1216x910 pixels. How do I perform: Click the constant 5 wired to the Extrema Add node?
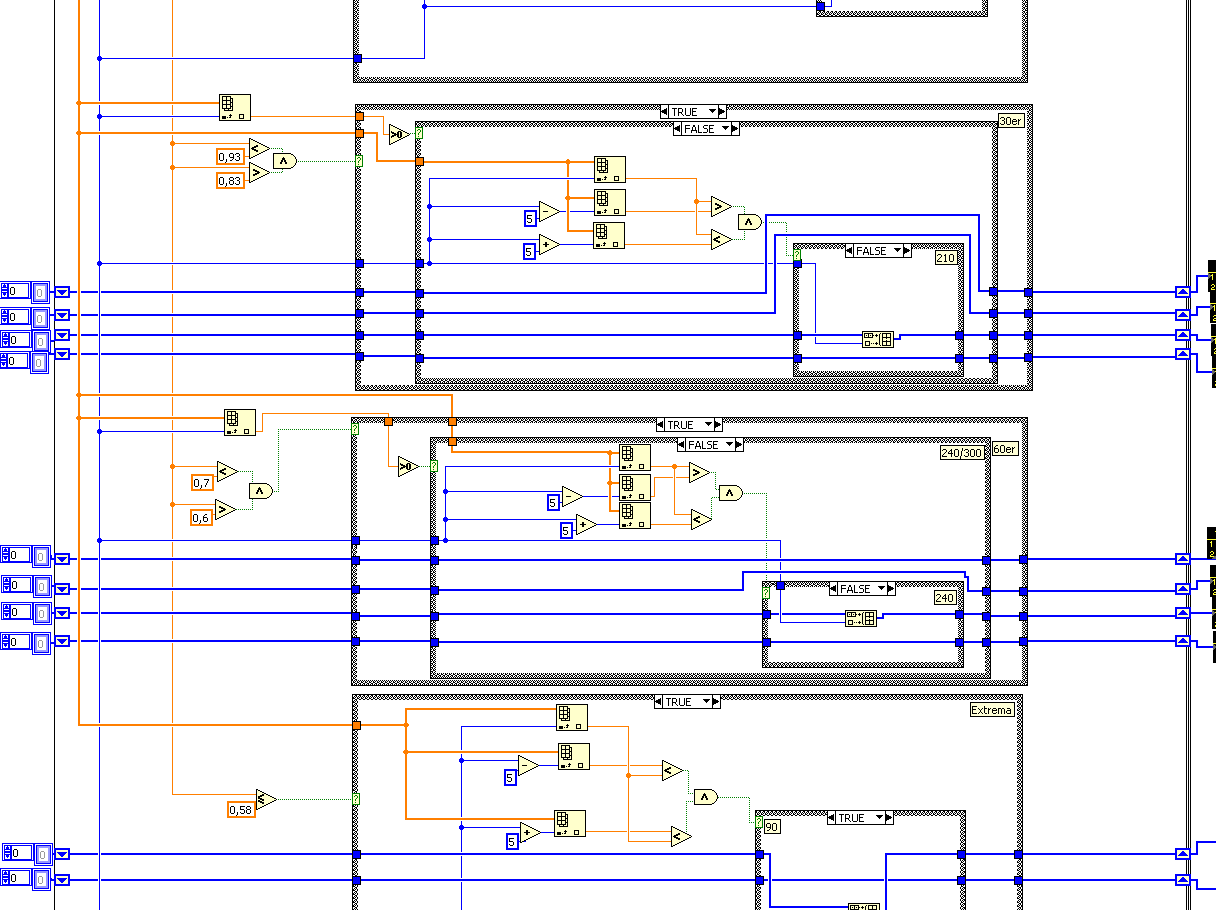512,842
